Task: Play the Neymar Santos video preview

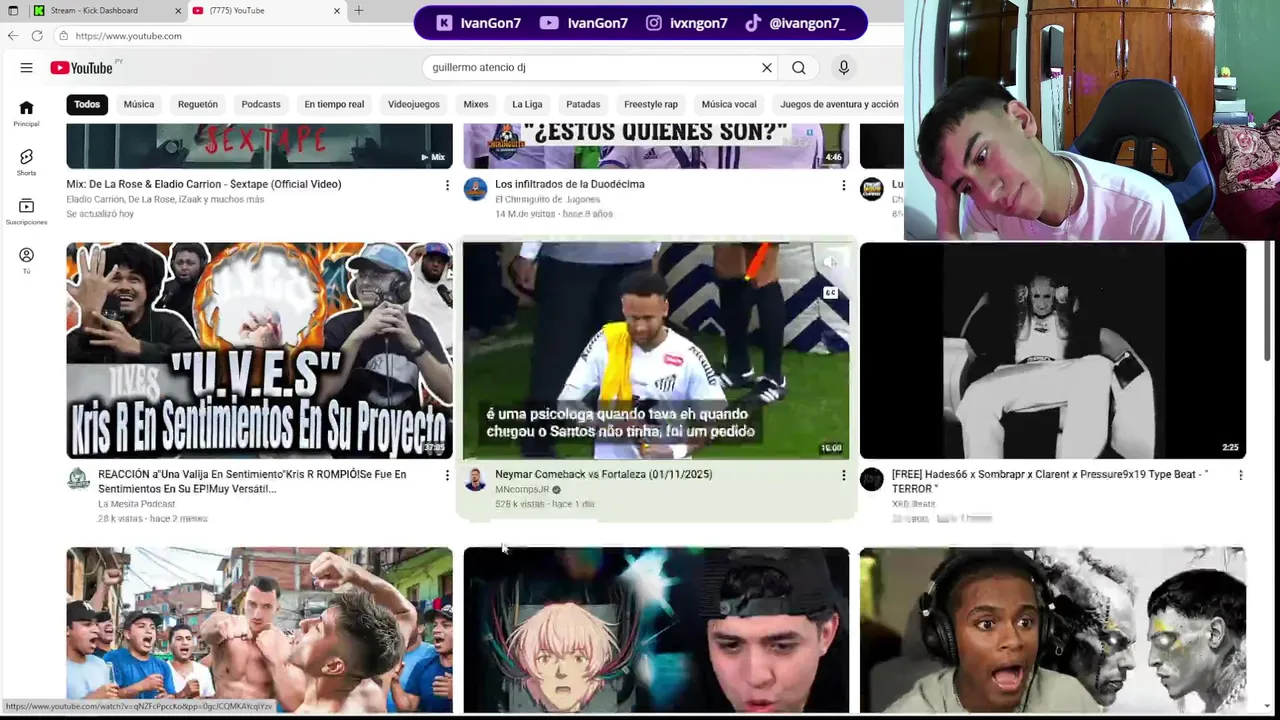Action: tap(656, 350)
